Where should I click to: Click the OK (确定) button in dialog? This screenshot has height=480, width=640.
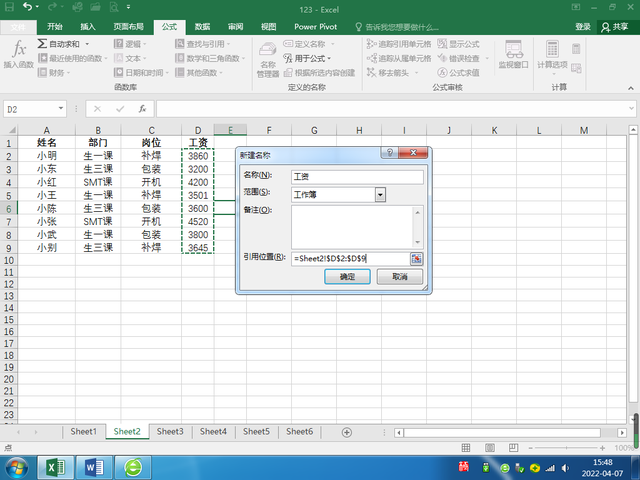[347, 276]
